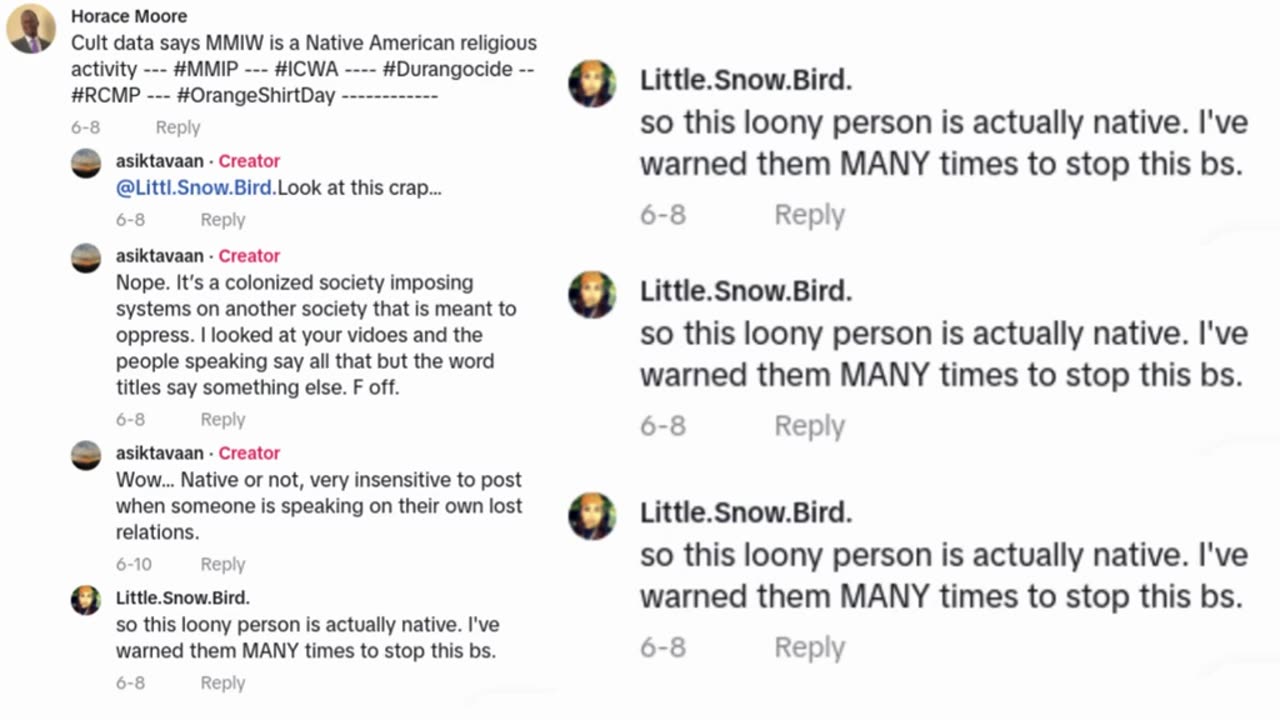Reply to the comment ending "F off."
Viewport: 1280px width, 720px height.
222,420
